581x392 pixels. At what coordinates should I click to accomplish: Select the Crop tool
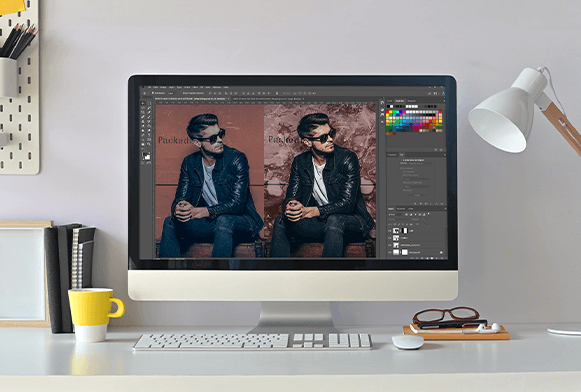(x=143, y=112)
